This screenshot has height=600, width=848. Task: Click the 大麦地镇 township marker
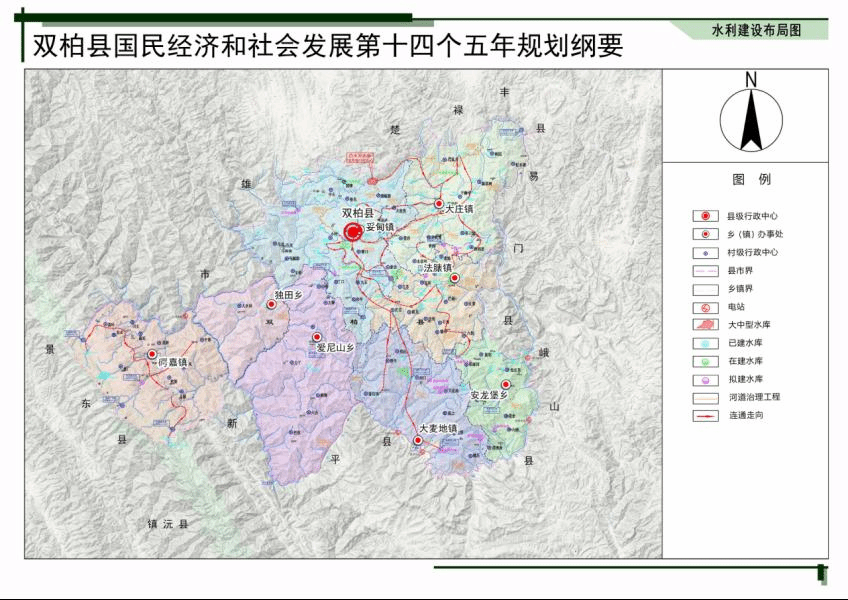tap(418, 440)
